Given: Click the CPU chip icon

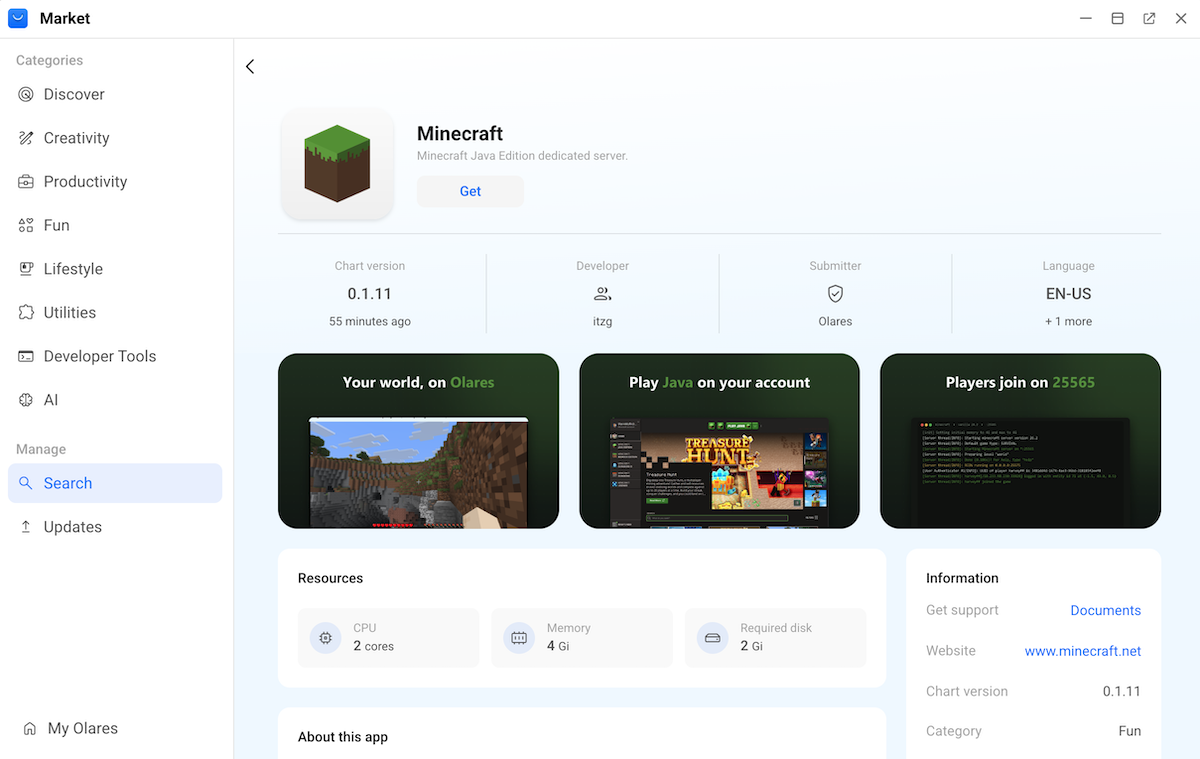Looking at the screenshot, I should tap(326, 637).
